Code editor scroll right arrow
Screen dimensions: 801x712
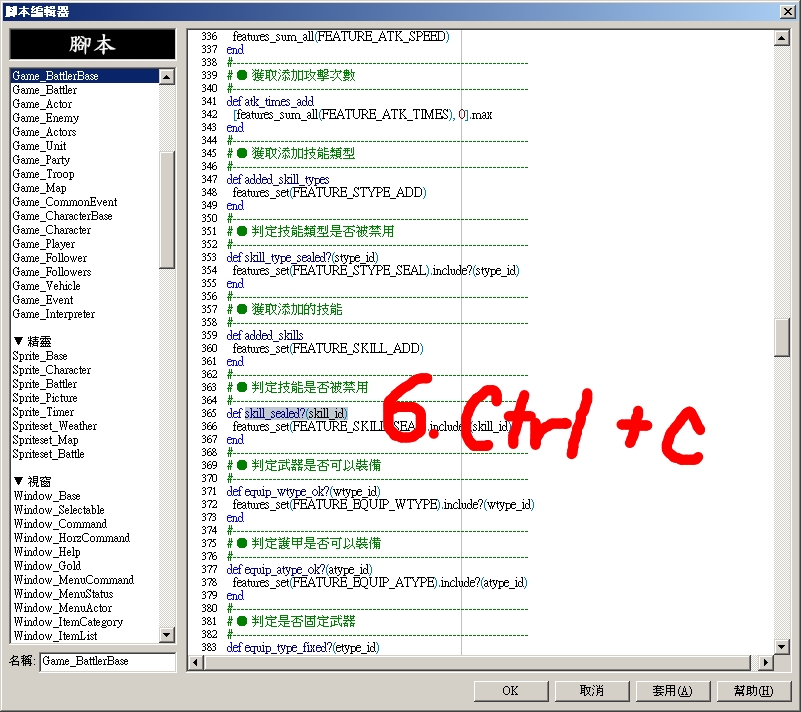click(765, 663)
